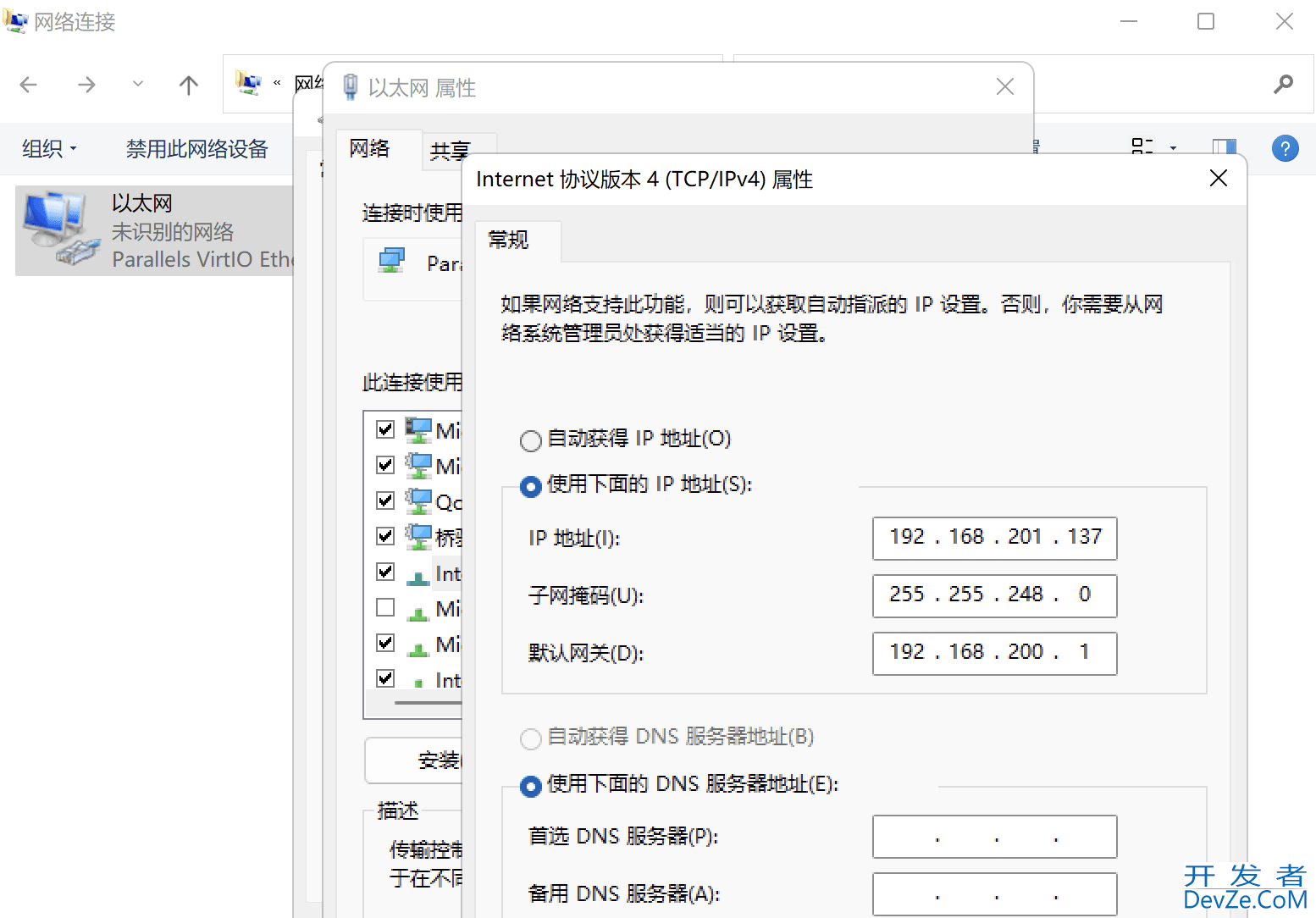Select the highlighted Int protocol icon
Image resolution: width=1316 pixels, height=918 pixels.
click(x=418, y=578)
